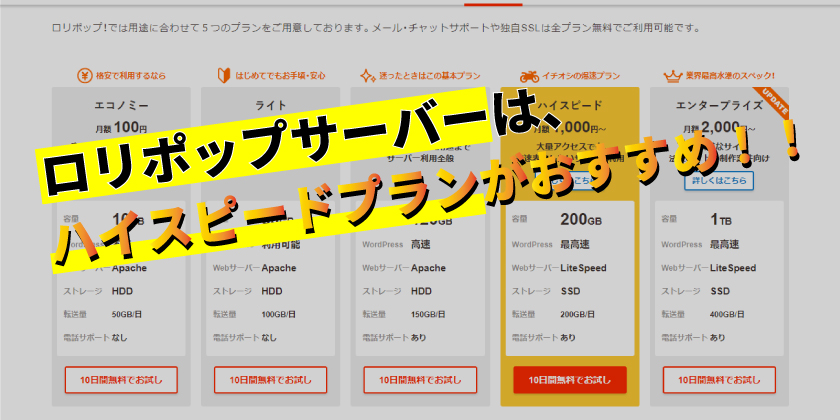Viewport: 840px width, 420px height.
Task: Click the UPDATE ribbon on Enterprise card
Action: click(771, 103)
